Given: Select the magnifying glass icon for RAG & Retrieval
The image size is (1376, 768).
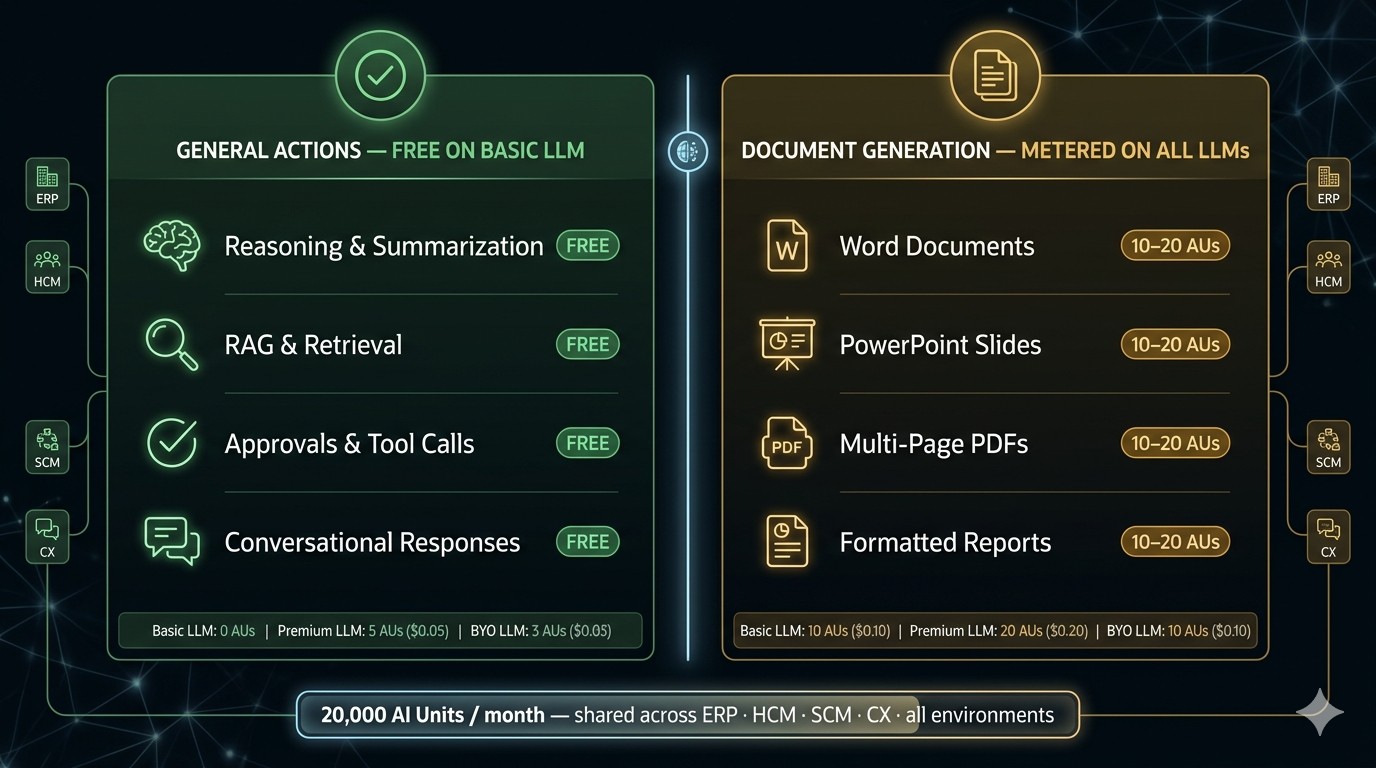Looking at the screenshot, I should click(x=172, y=344).
